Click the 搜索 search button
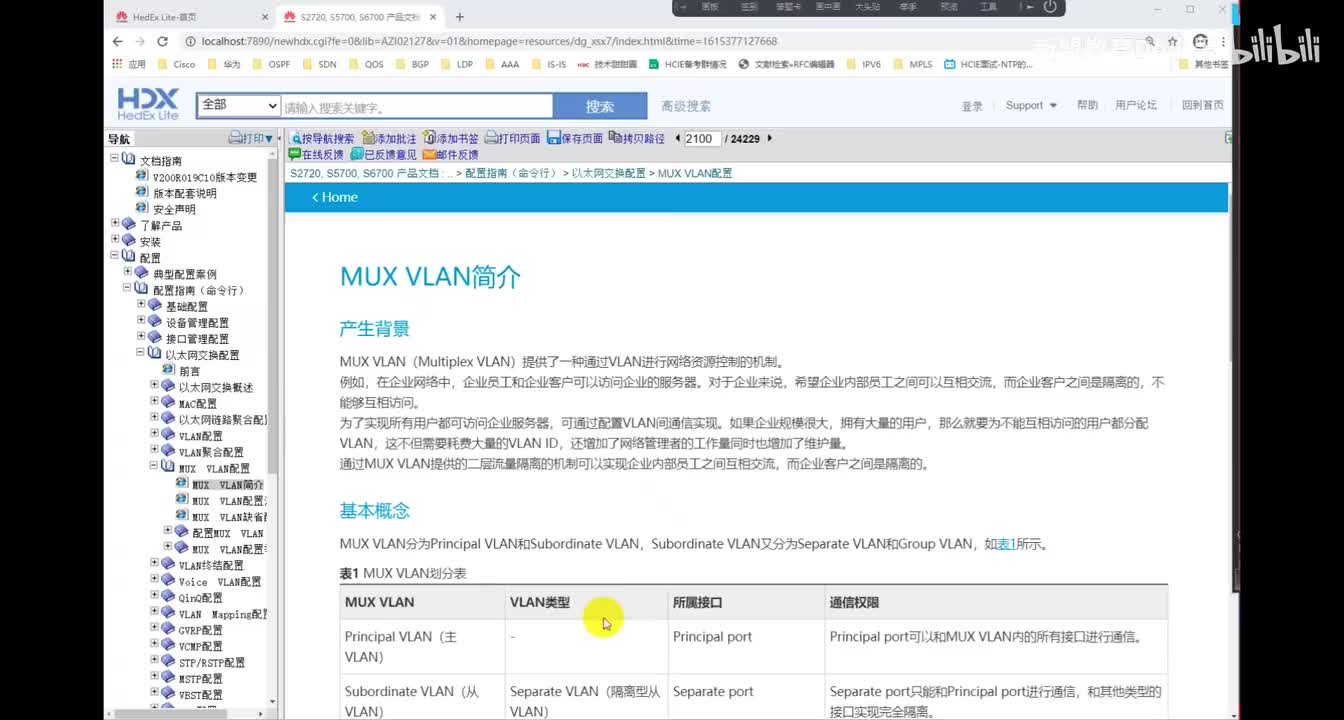Viewport: 1344px width, 720px height. pyautogui.click(x=600, y=106)
